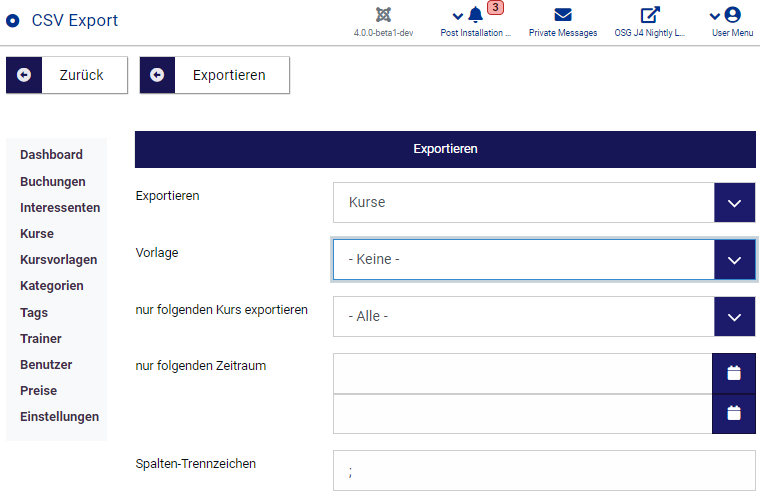This screenshot has height=494, width=760.
Task: Open the Post Installation notifications bell
Action: coord(475,15)
